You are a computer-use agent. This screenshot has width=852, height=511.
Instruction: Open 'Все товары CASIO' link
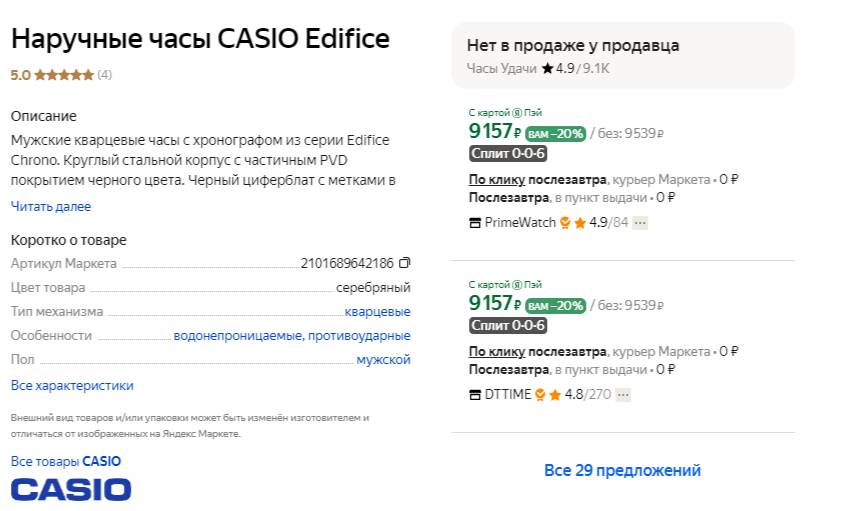[x=66, y=461]
